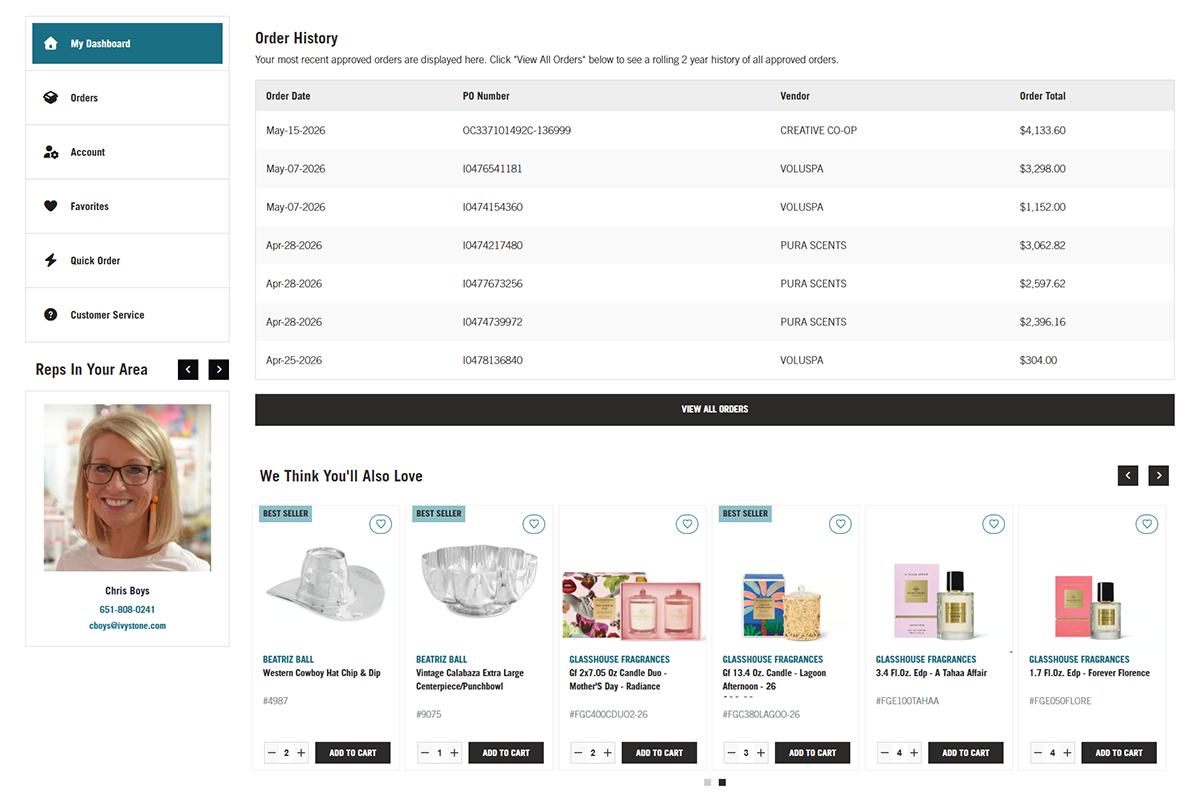The height and width of the screenshot is (800, 1200).
Task: Call Chris Boys at 651-808-0241
Action: 127,609
